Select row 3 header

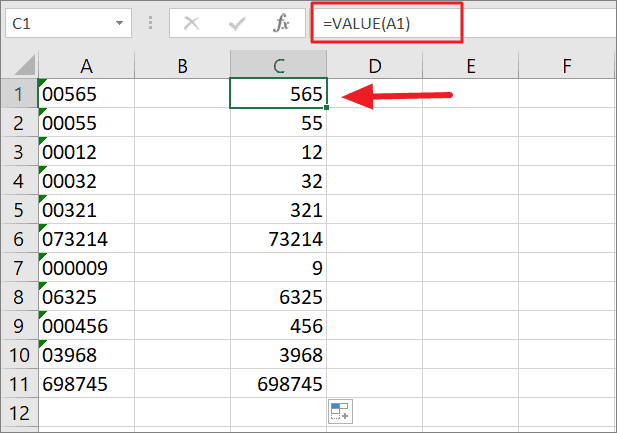(19, 152)
